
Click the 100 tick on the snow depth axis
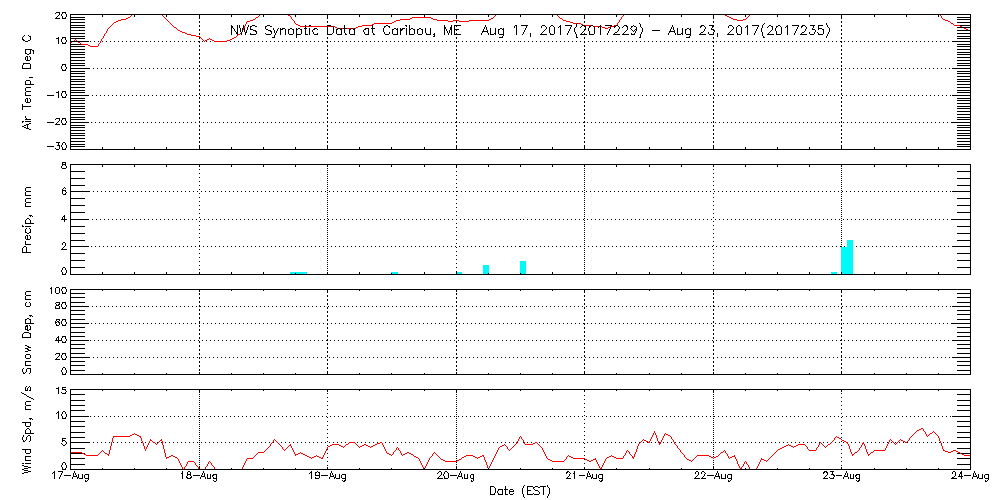pos(56,291)
